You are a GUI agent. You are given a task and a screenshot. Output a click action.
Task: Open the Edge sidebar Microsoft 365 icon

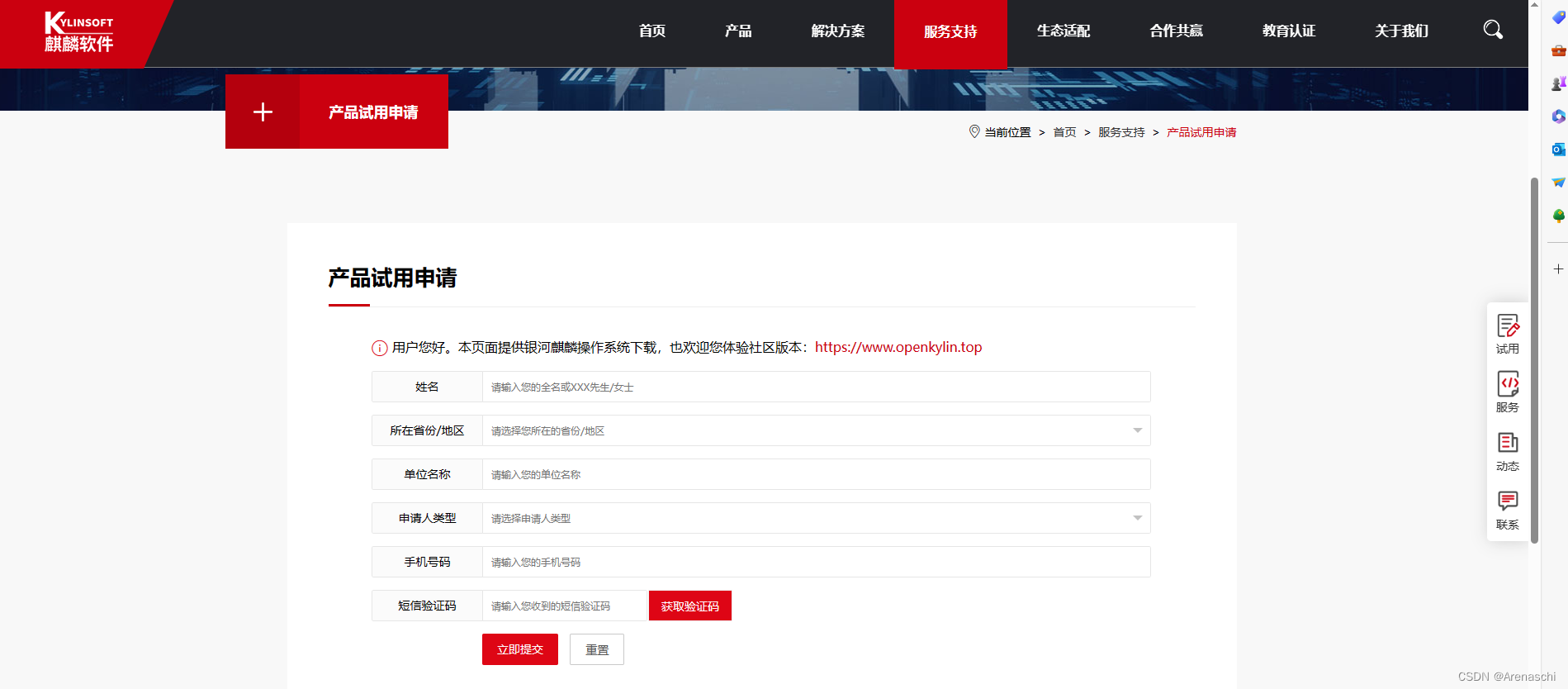tap(1558, 116)
